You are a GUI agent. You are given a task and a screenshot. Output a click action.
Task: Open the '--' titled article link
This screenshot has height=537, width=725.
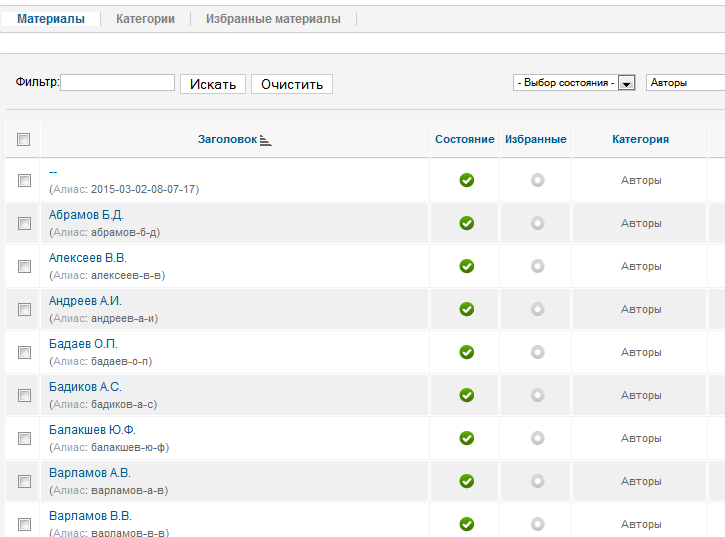(x=53, y=172)
